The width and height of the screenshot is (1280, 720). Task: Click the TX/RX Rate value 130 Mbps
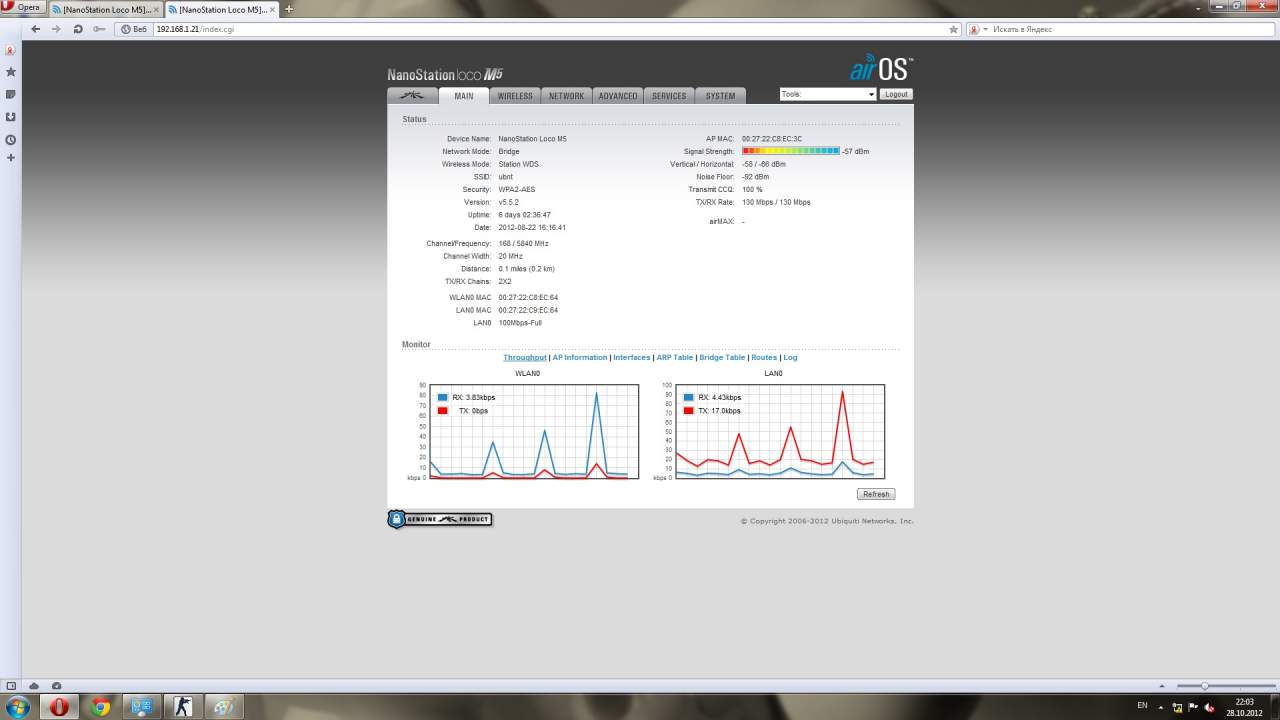click(x=776, y=202)
